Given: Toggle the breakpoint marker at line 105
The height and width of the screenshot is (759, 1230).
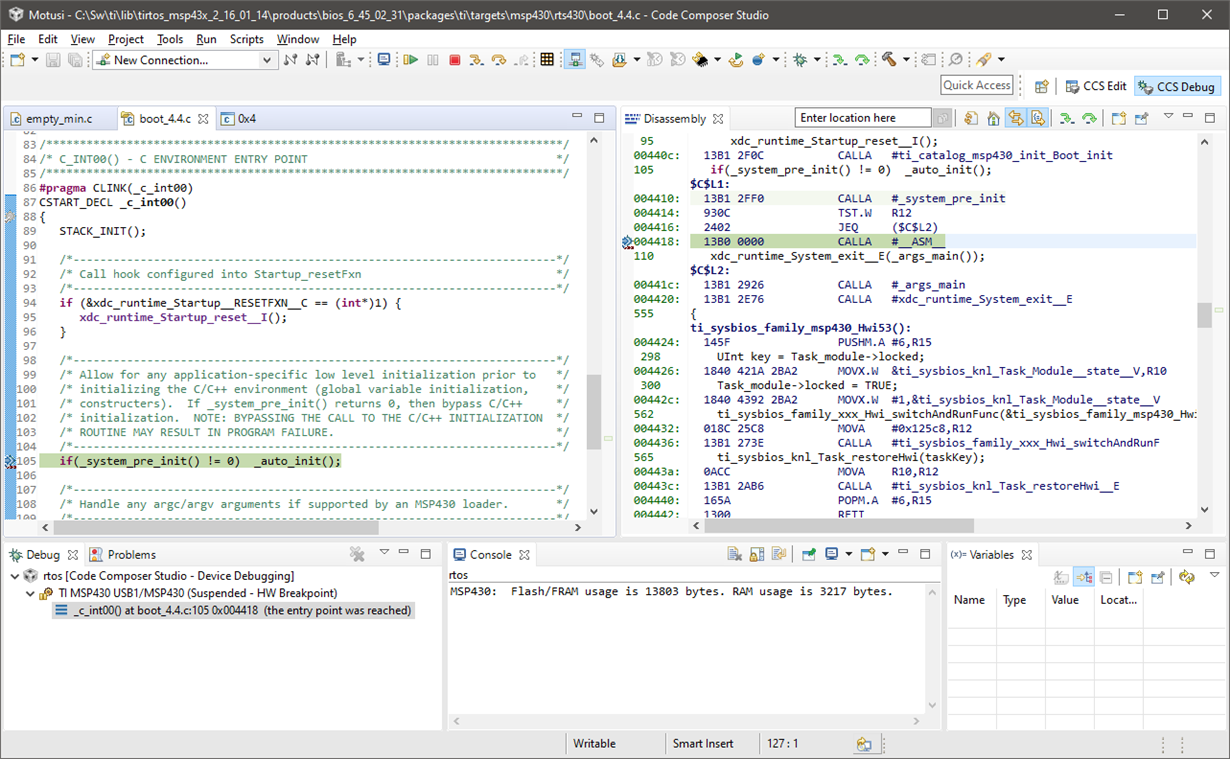Looking at the screenshot, I should tap(10, 461).
